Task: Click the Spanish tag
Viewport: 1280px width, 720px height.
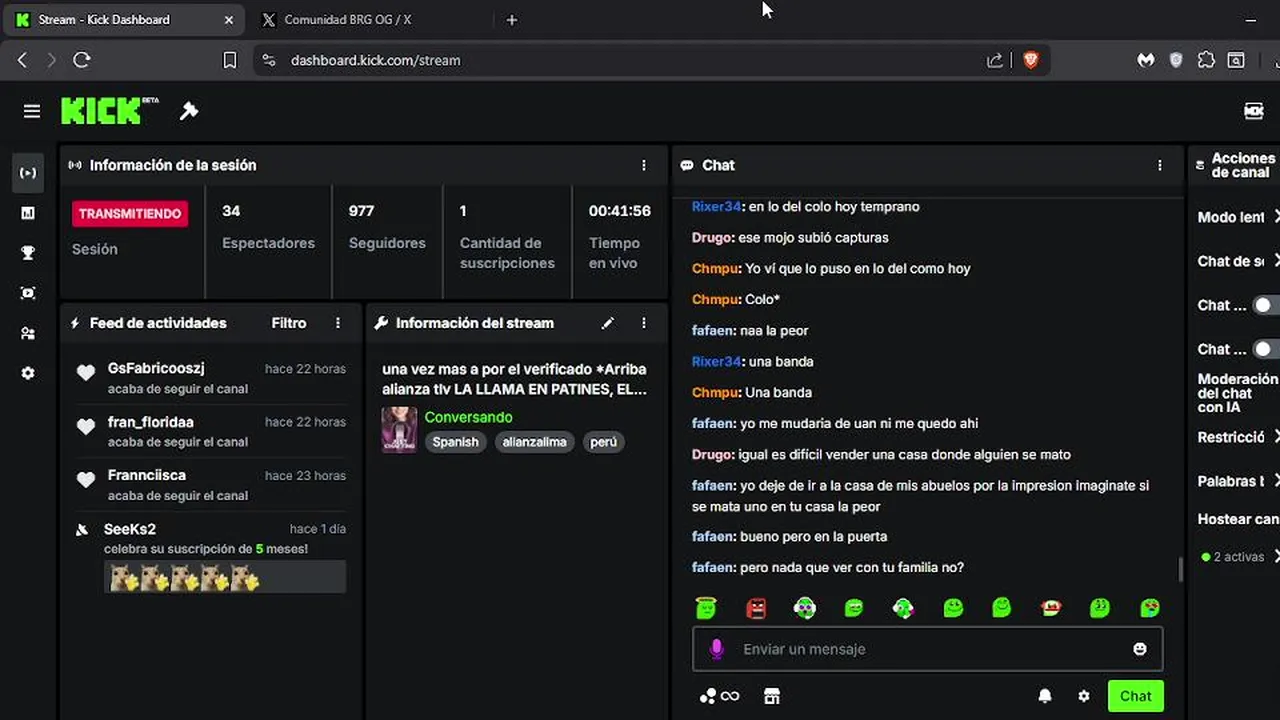Action: coord(455,442)
